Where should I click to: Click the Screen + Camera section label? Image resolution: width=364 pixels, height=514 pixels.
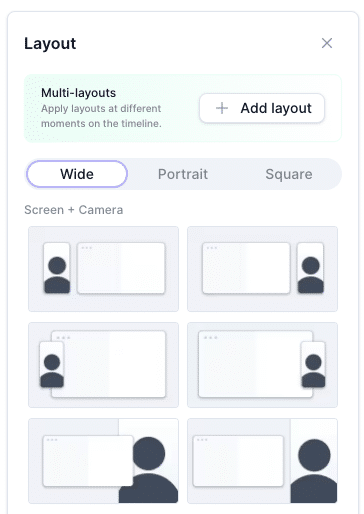[x=74, y=210]
